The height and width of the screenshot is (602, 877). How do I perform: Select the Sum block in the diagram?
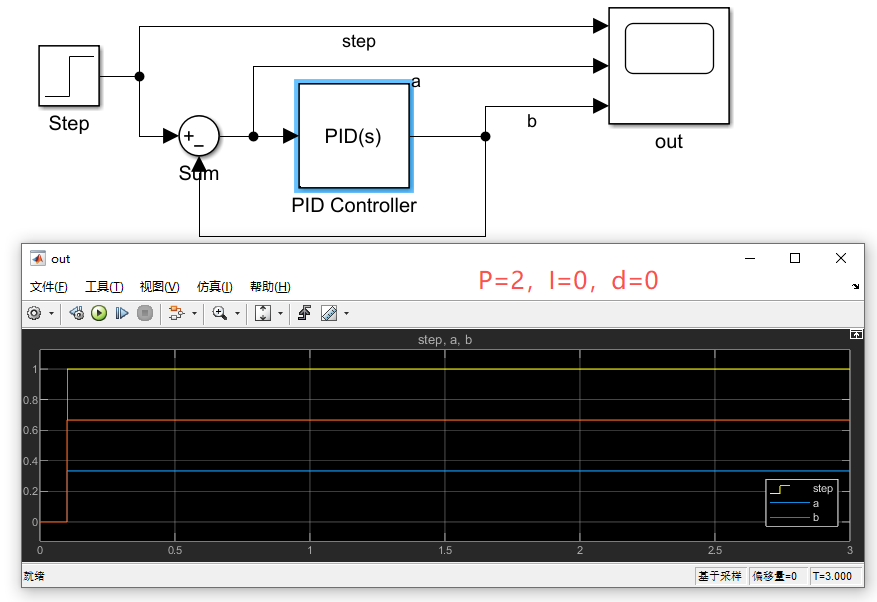(x=199, y=136)
